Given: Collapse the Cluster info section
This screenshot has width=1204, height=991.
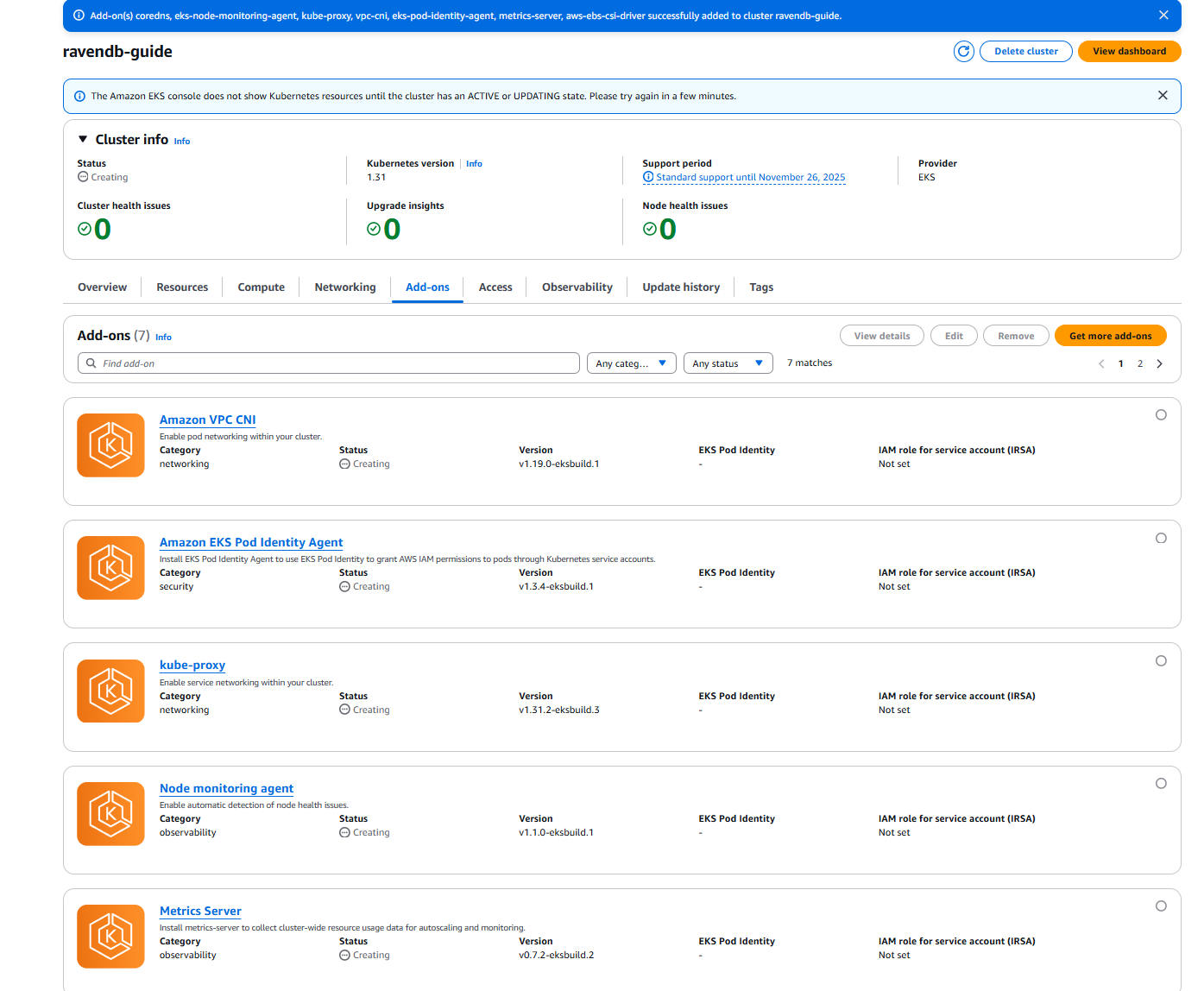Looking at the screenshot, I should (x=83, y=139).
